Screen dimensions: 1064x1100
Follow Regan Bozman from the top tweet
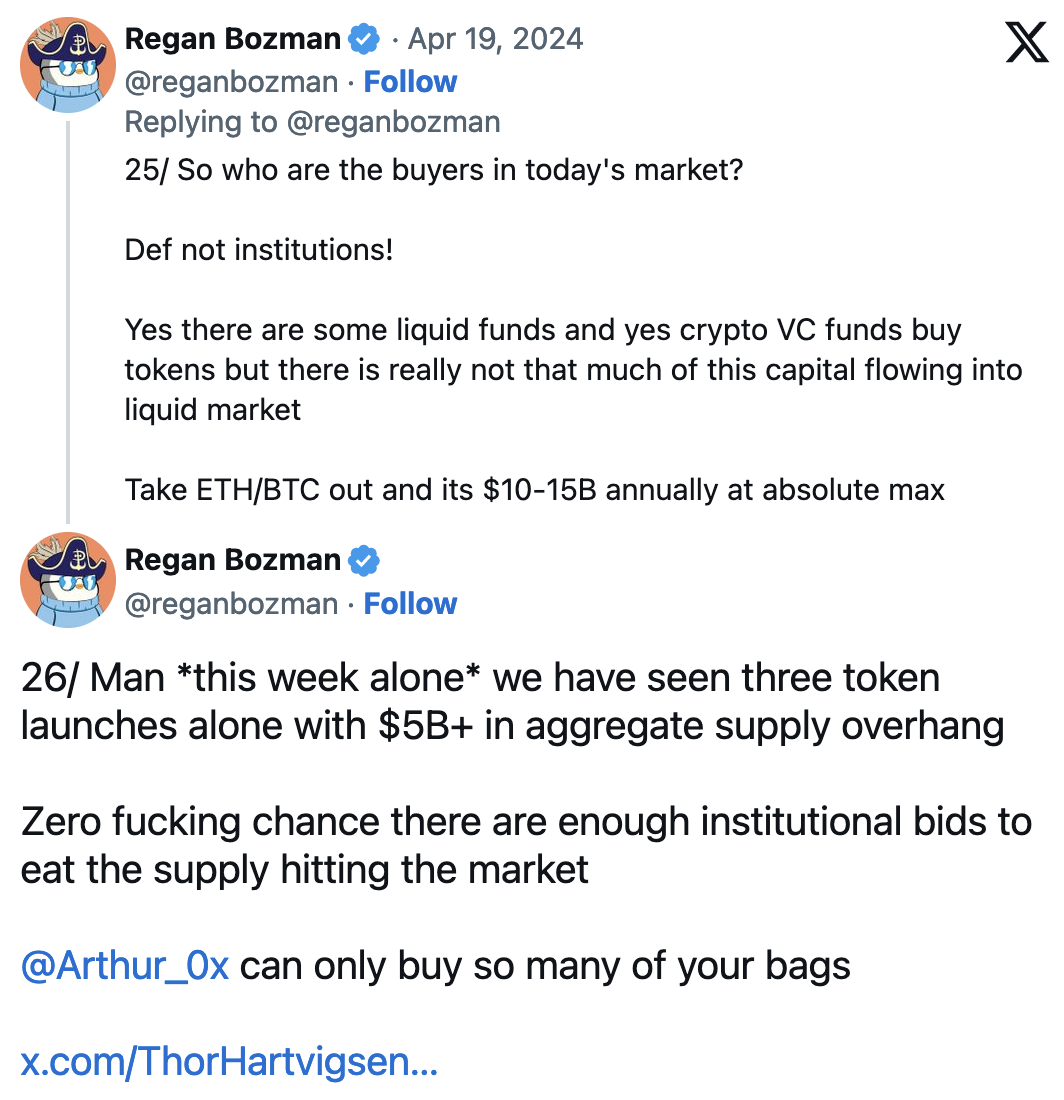[410, 82]
